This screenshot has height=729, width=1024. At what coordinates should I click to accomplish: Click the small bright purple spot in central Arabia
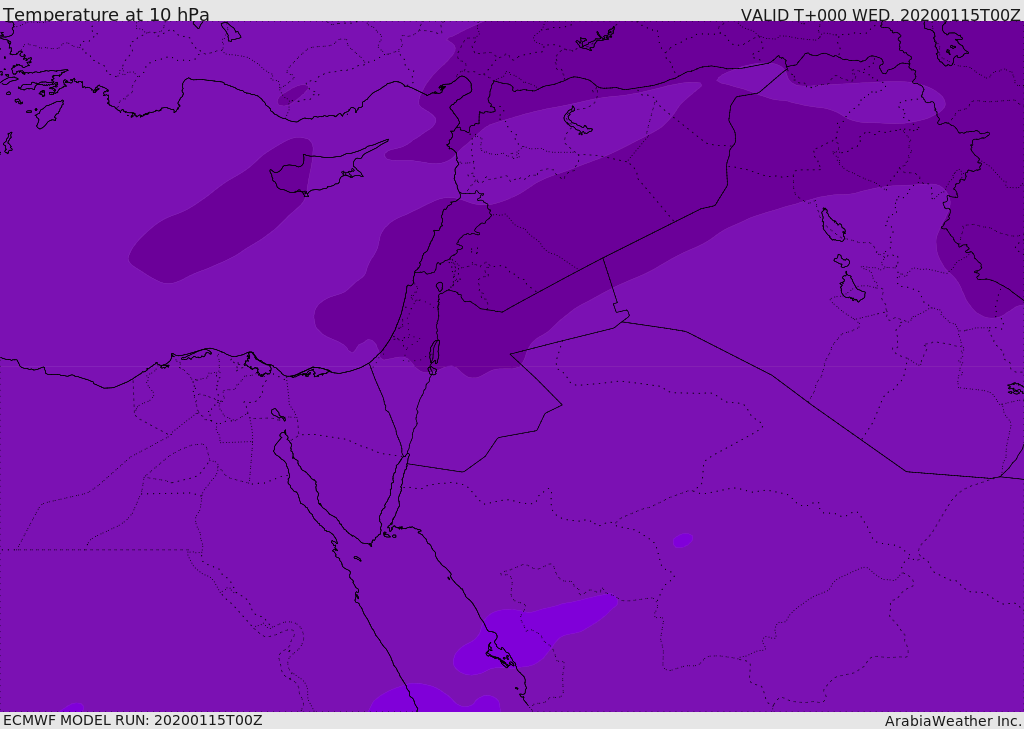pyautogui.click(x=682, y=540)
